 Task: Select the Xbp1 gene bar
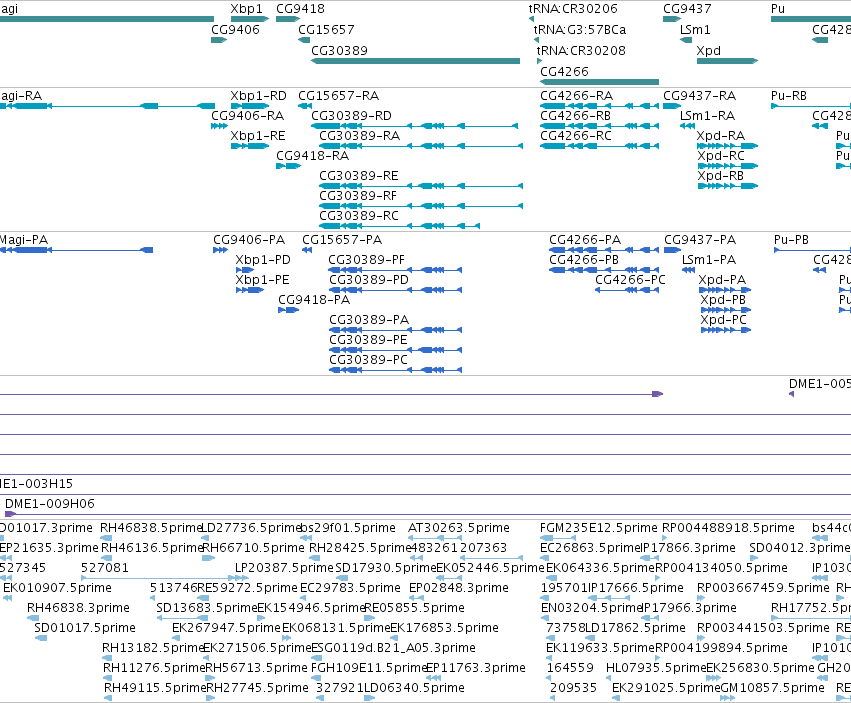click(x=250, y=19)
